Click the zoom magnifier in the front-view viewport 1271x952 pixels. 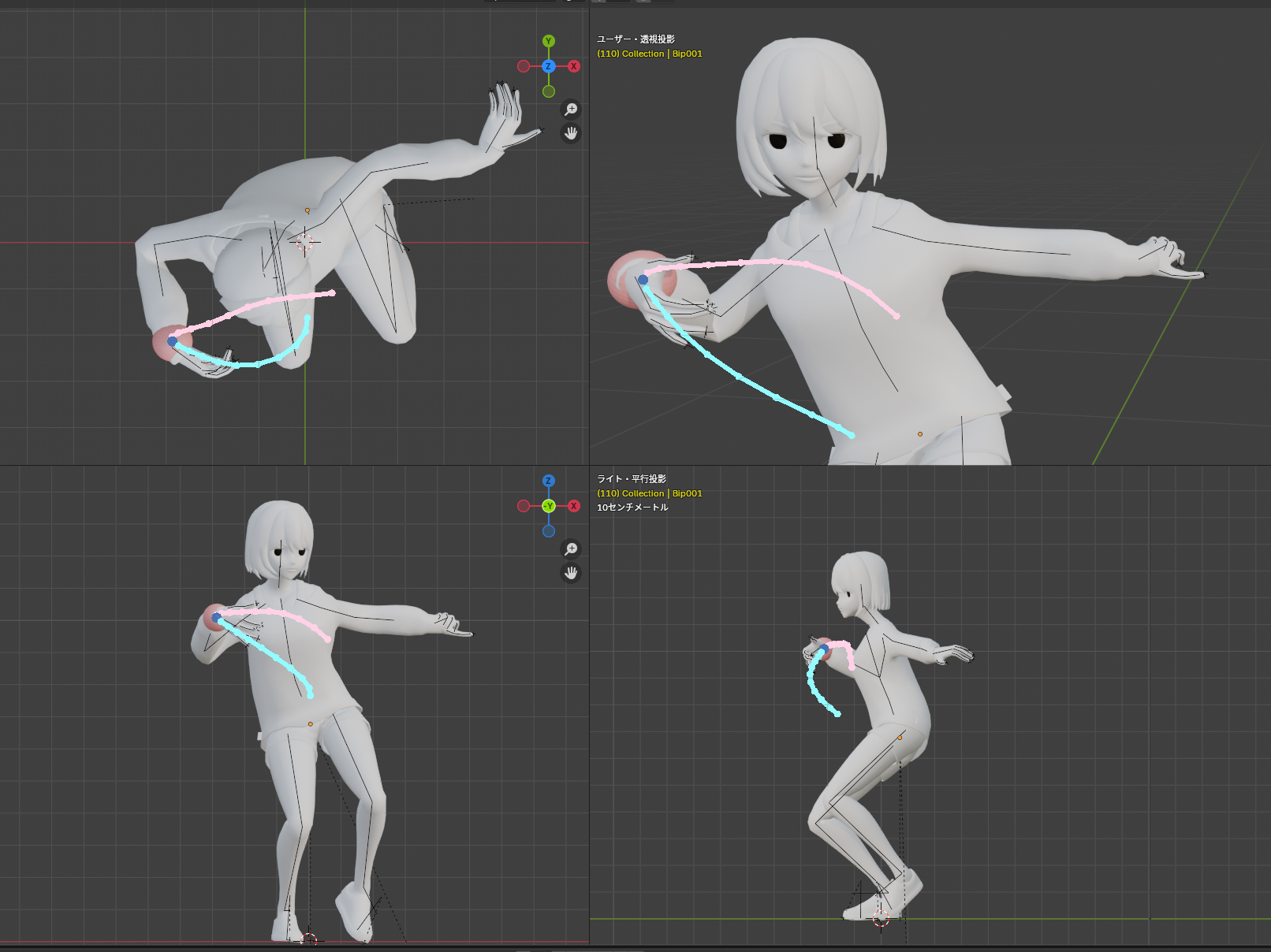point(571,549)
